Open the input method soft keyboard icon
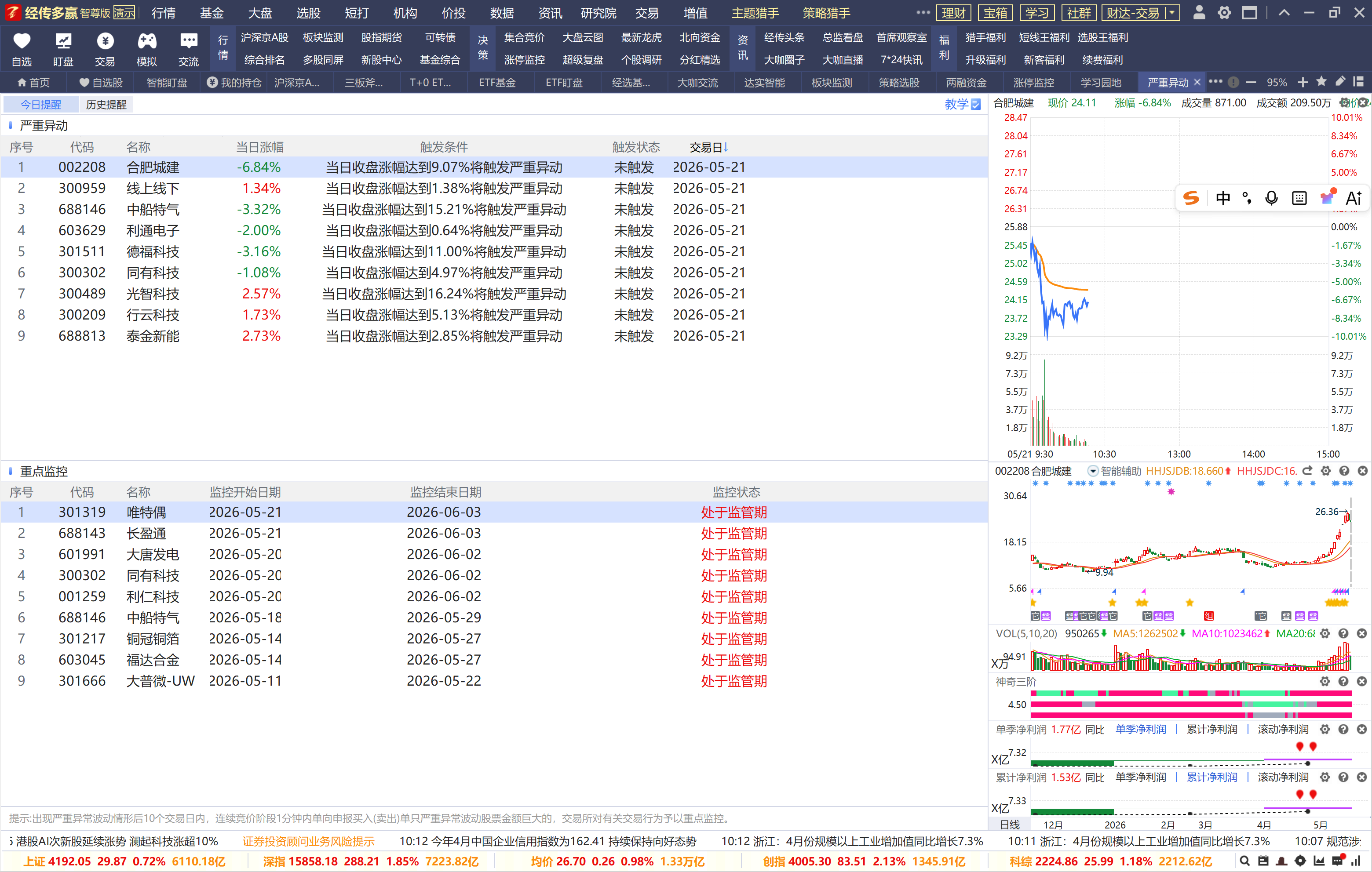This screenshot has width=1372, height=872. pos(1299,198)
